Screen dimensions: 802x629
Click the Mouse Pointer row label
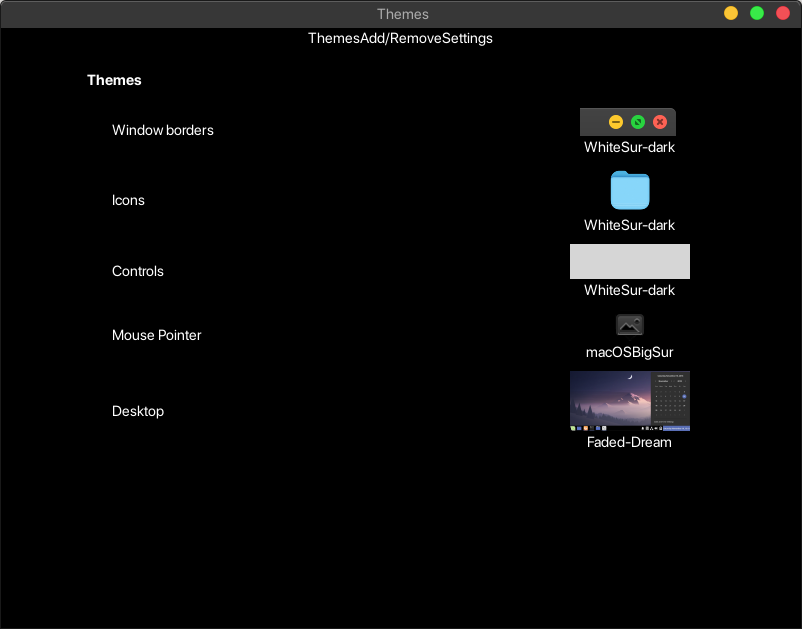click(156, 335)
